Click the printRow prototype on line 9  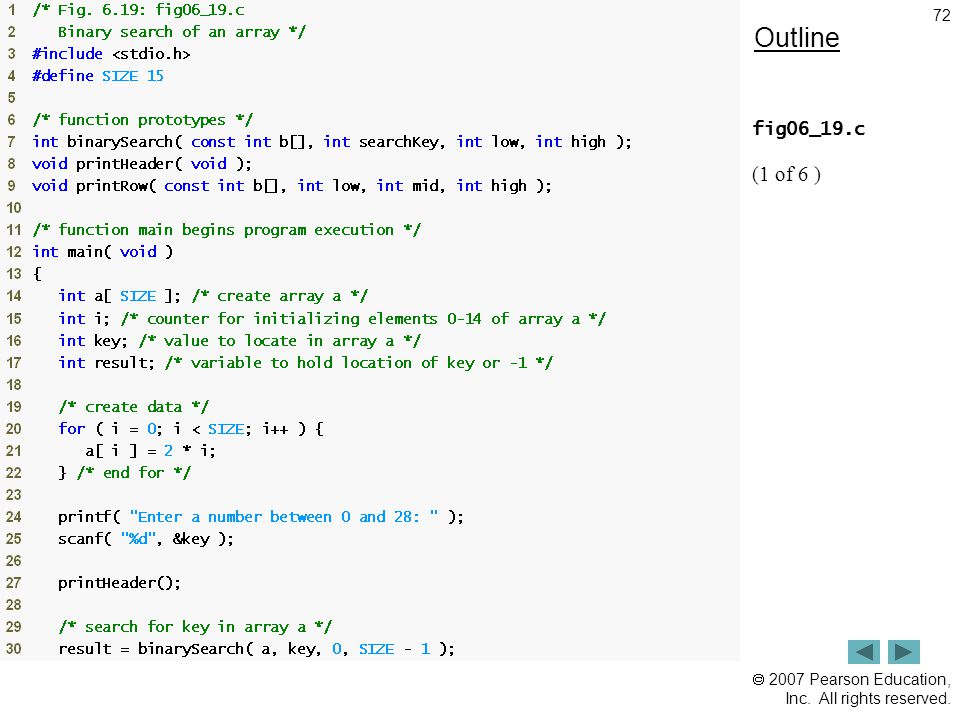[x=291, y=186]
